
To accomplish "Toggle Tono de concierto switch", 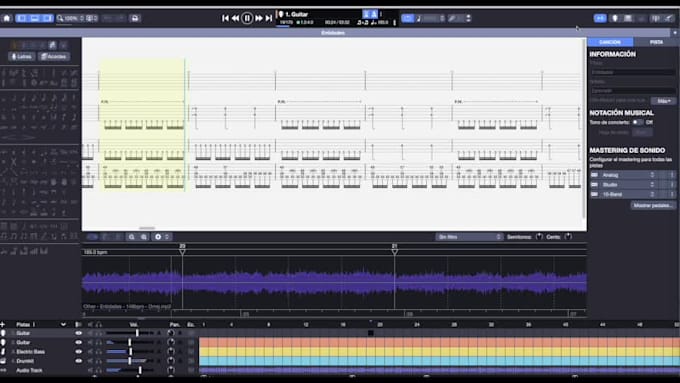I will point(637,122).
